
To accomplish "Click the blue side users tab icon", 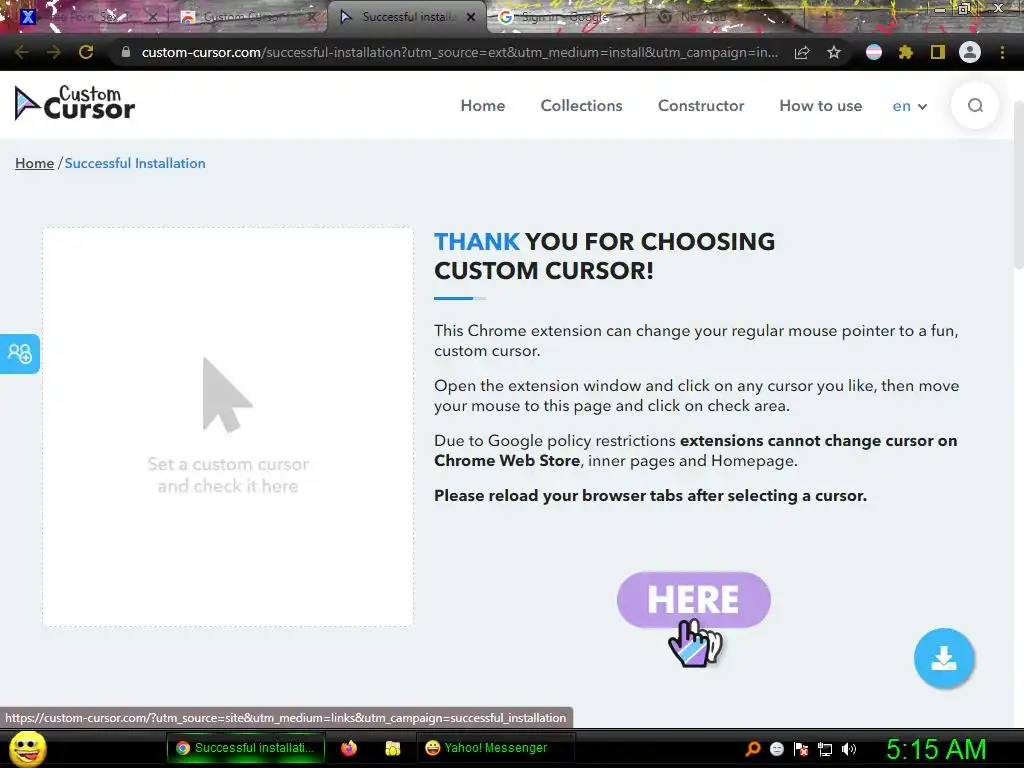I will tap(20, 353).
